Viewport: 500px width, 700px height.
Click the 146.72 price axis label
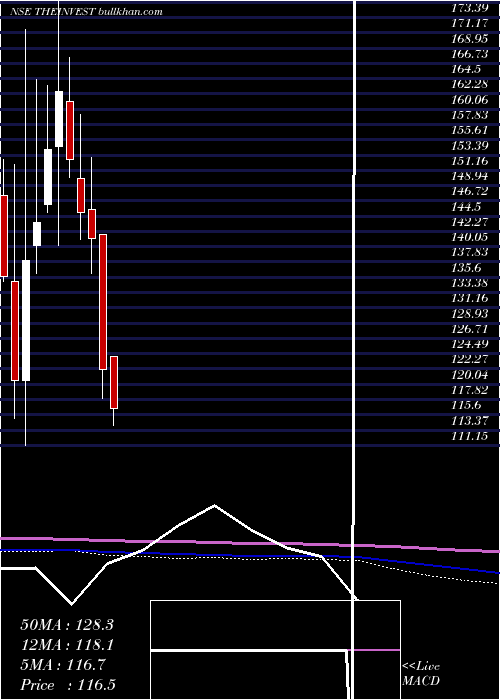(470, 192)
